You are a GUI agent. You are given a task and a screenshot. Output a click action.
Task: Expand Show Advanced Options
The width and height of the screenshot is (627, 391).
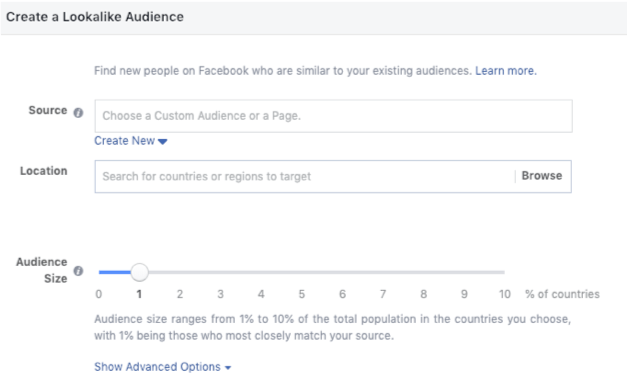[162, 367]
